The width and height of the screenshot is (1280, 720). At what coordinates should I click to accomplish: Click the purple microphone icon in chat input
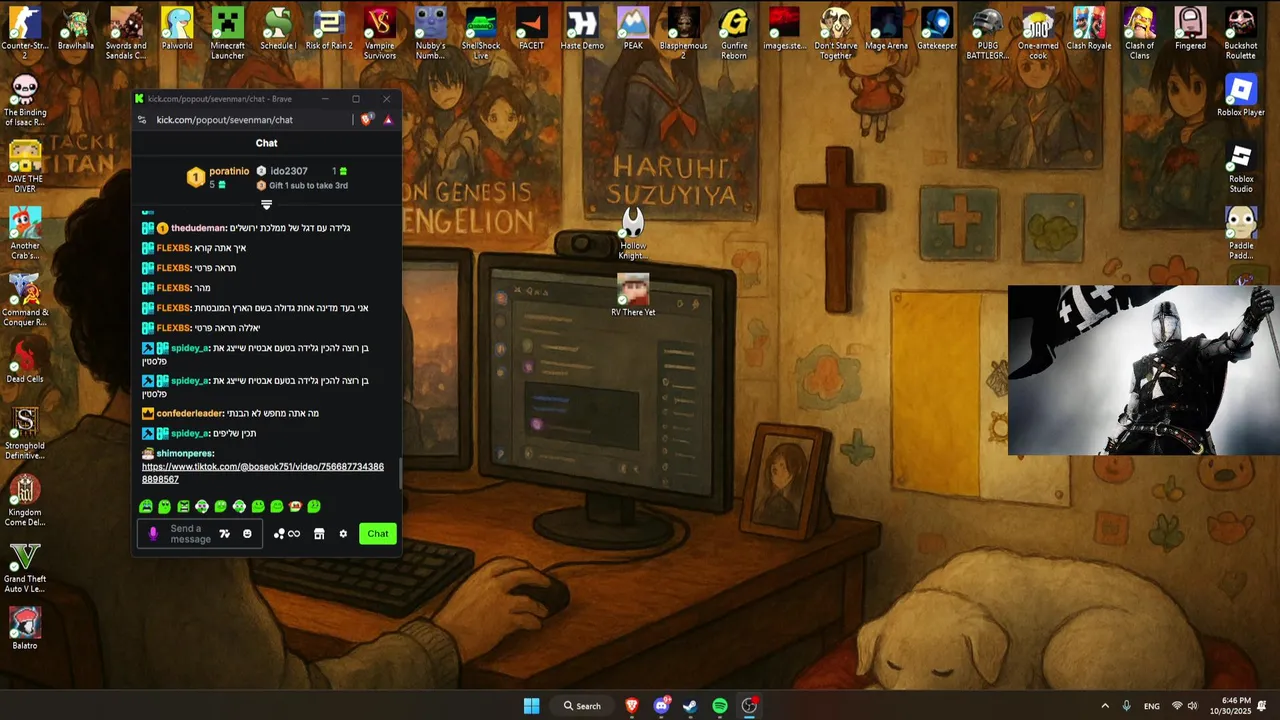tap(153, 534)
